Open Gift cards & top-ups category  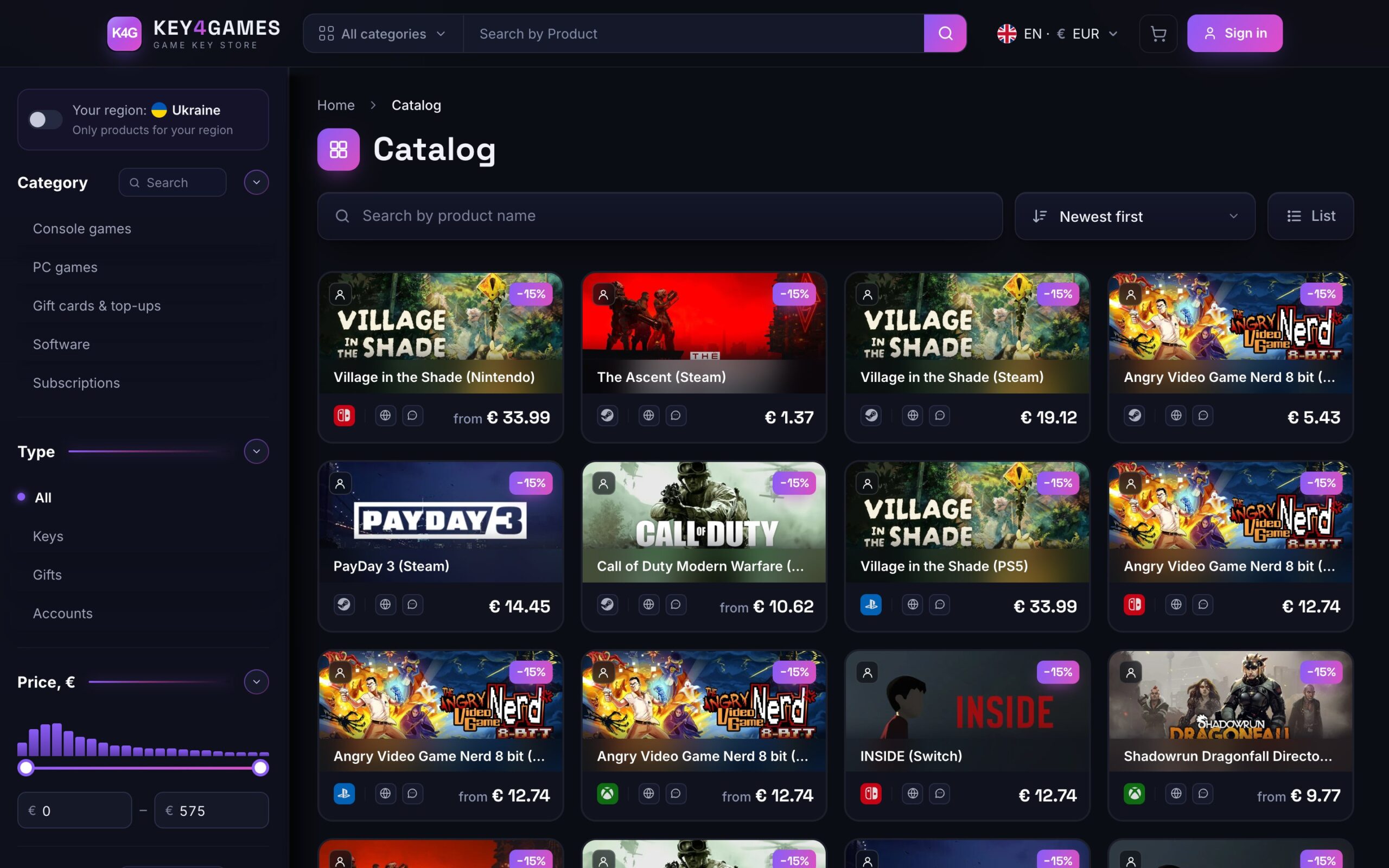[x=97, y=306]
